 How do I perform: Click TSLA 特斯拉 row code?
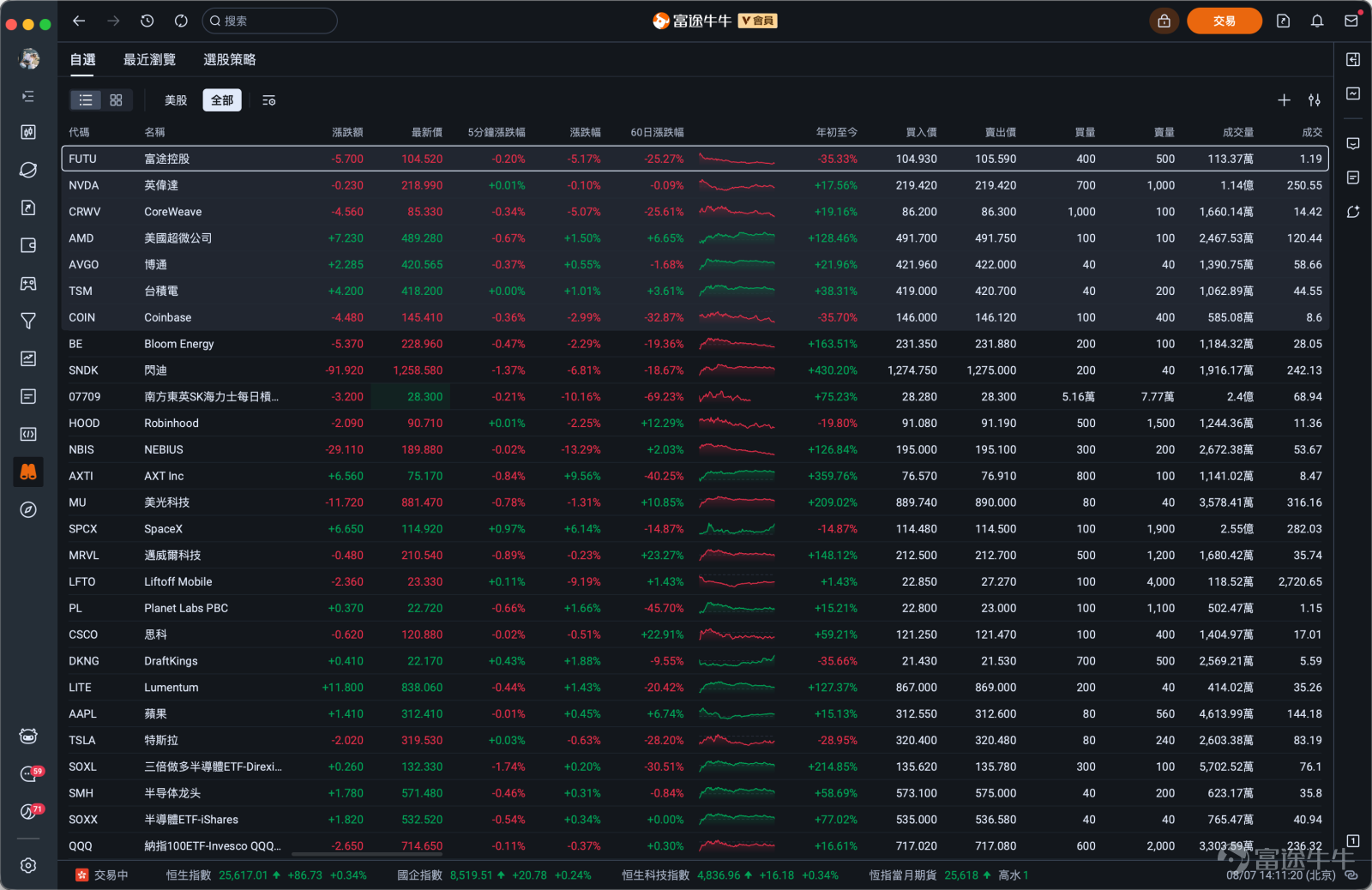tap(82, 740)
